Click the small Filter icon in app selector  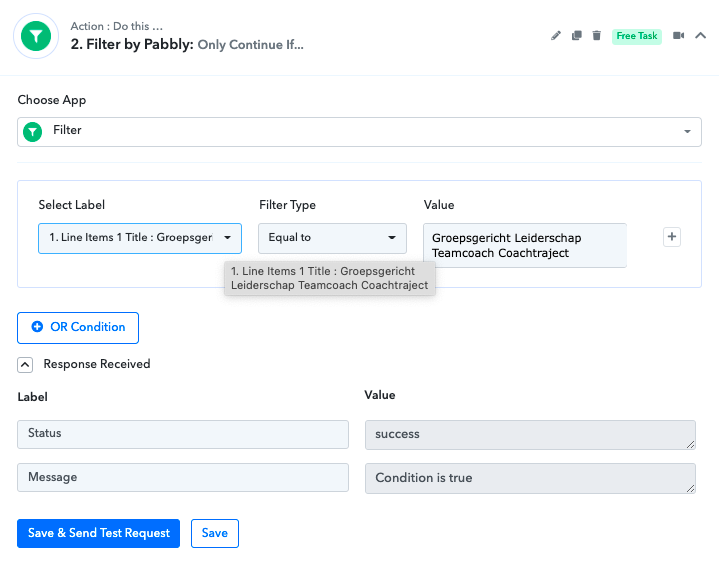click(x=33, y=132)
